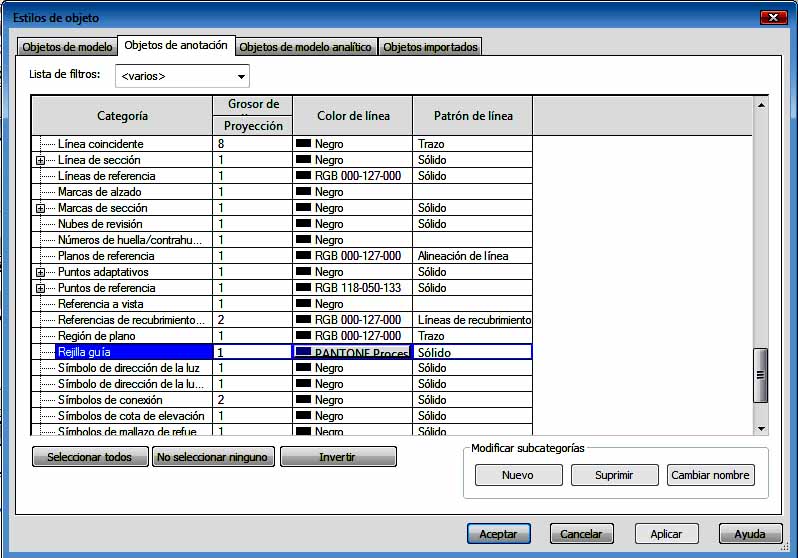This screenshot has height=558, width=798.
Task: Select the Nubes de revisión row
Action: [100, 224]
